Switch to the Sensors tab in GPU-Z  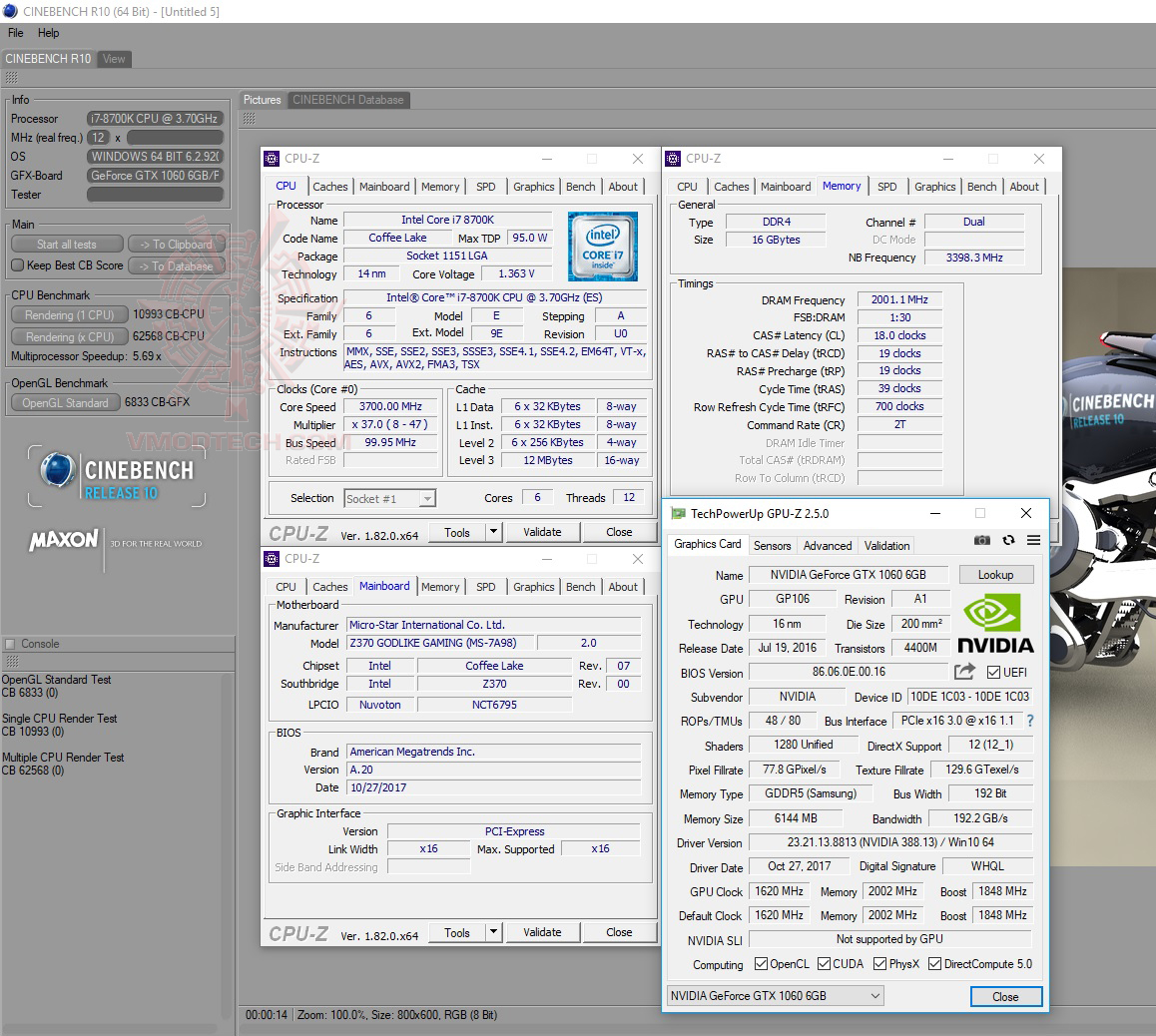(773, 546)
